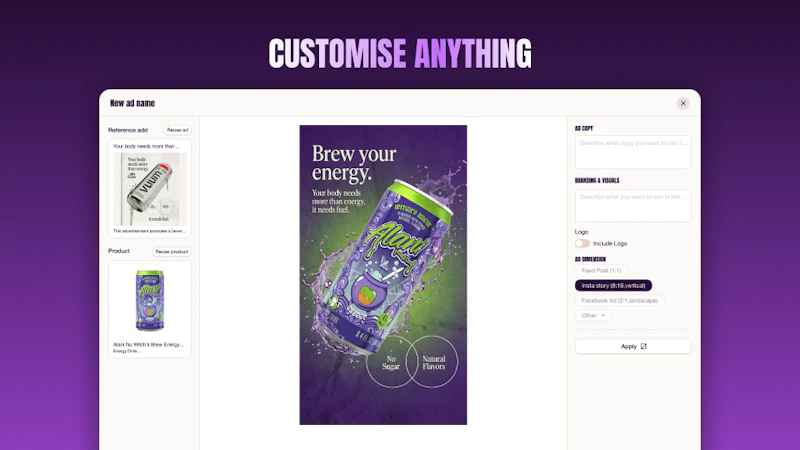800x450 pixels.
Task: Select Insta story (9:16, vertical) dimension
Action: coord(613,285)
